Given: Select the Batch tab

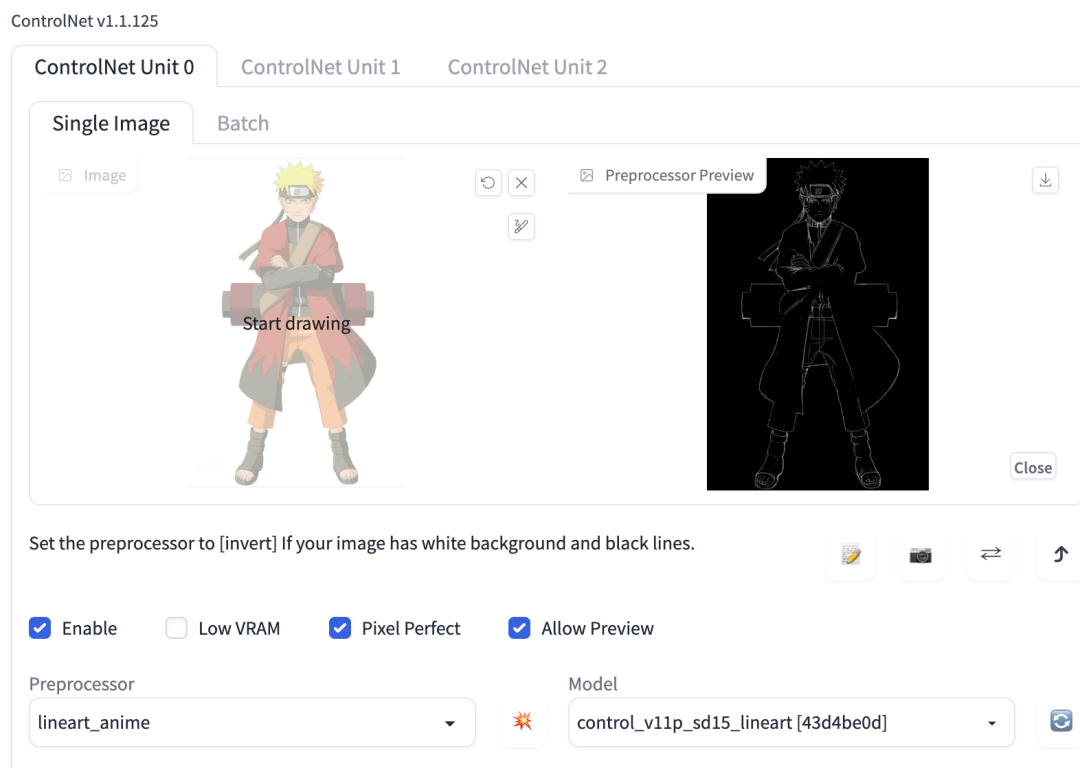Looking at the screenshot, I should (x=243, y=123).
